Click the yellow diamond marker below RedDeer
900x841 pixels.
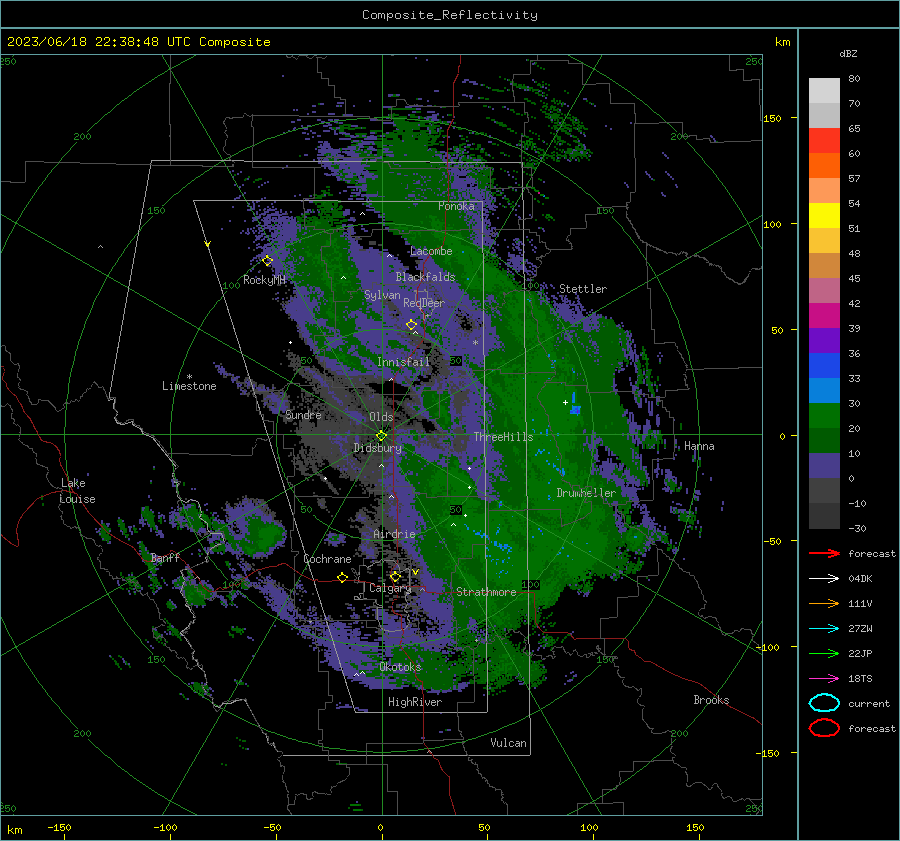[x=411, y=325]
